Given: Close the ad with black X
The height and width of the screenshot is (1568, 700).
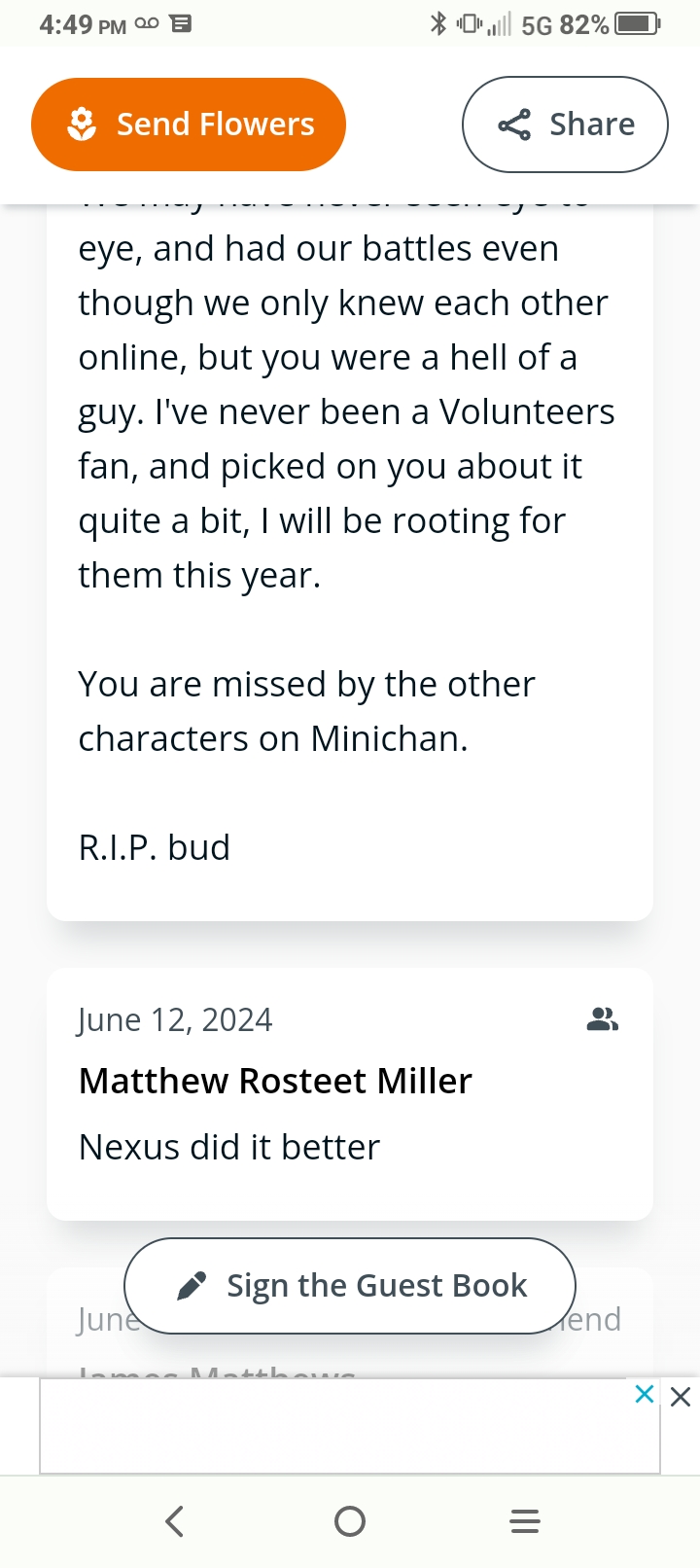Looking at the screenshot, I should [x=681, y=1398].
